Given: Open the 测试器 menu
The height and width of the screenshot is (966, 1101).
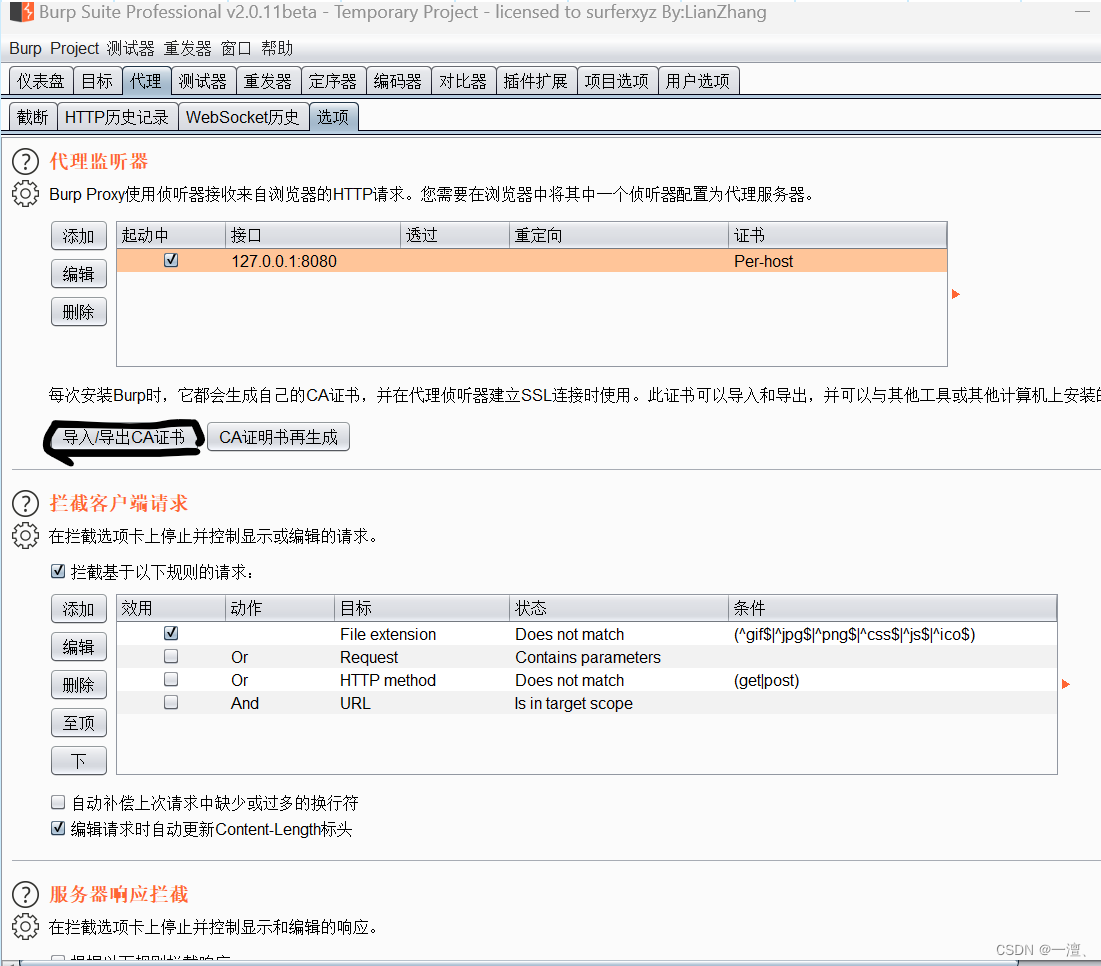Looking at the screenshot, I should (x=131, y=48).
